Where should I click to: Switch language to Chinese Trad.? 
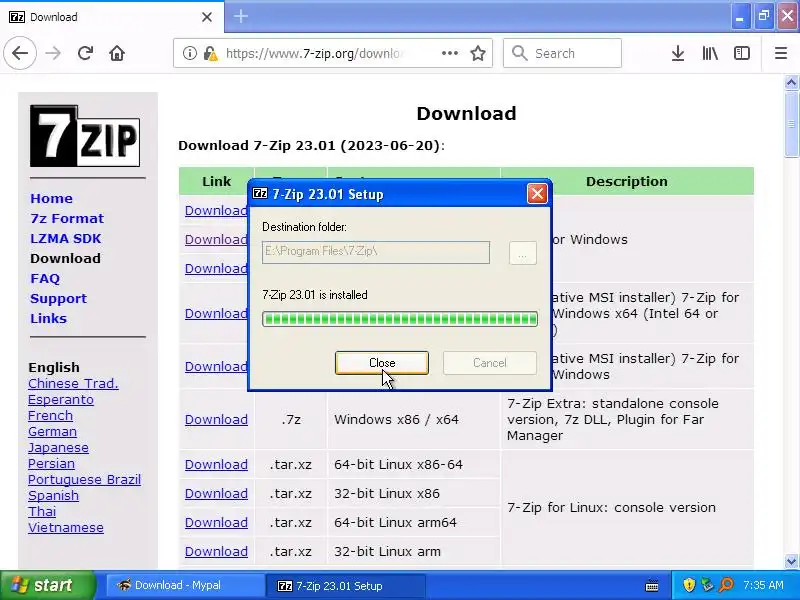coord(73,383)
